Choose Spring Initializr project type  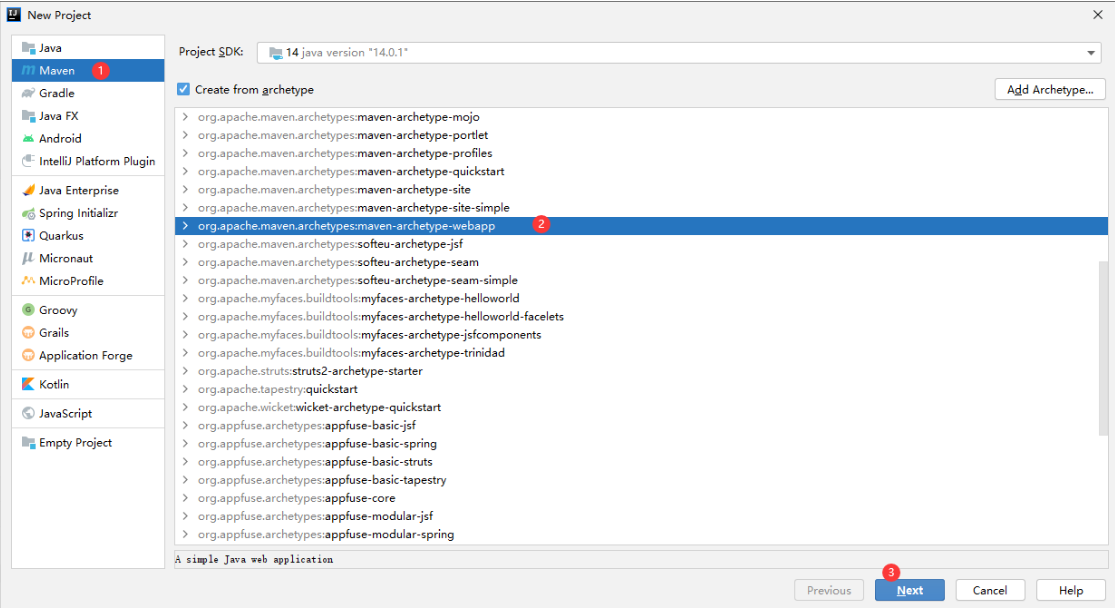78,213
